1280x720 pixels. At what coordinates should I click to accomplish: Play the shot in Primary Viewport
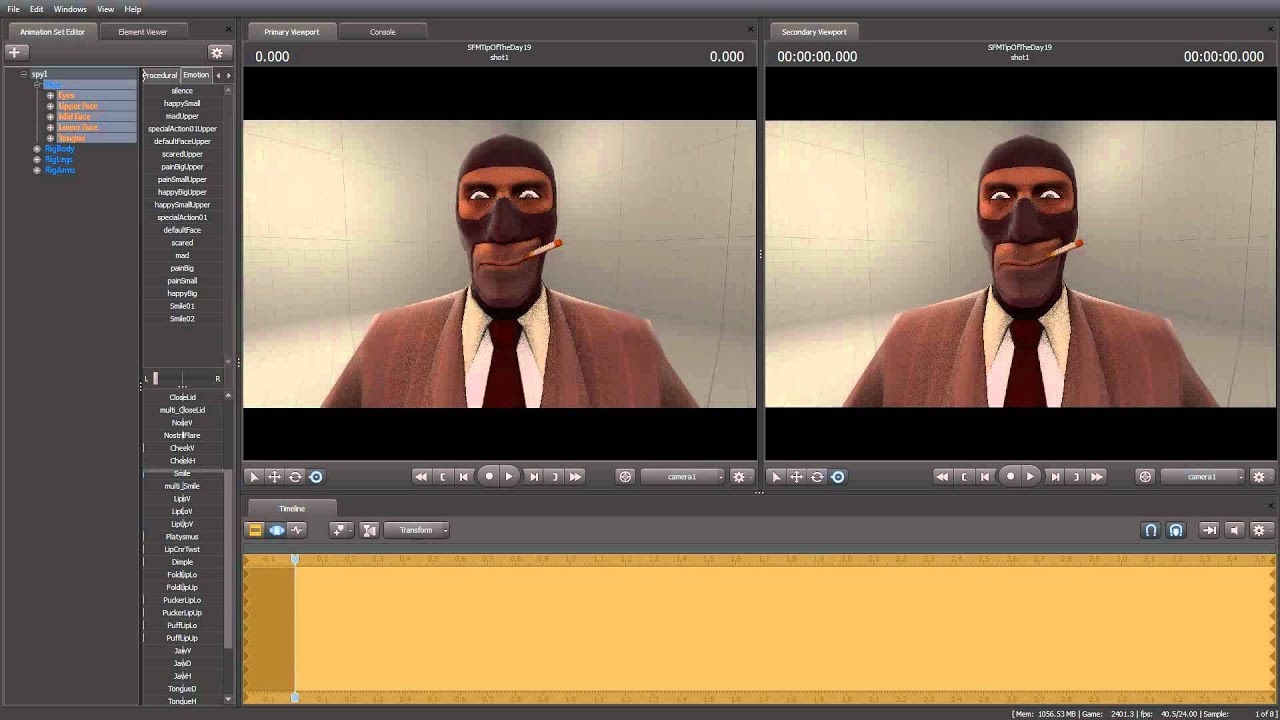509,477
